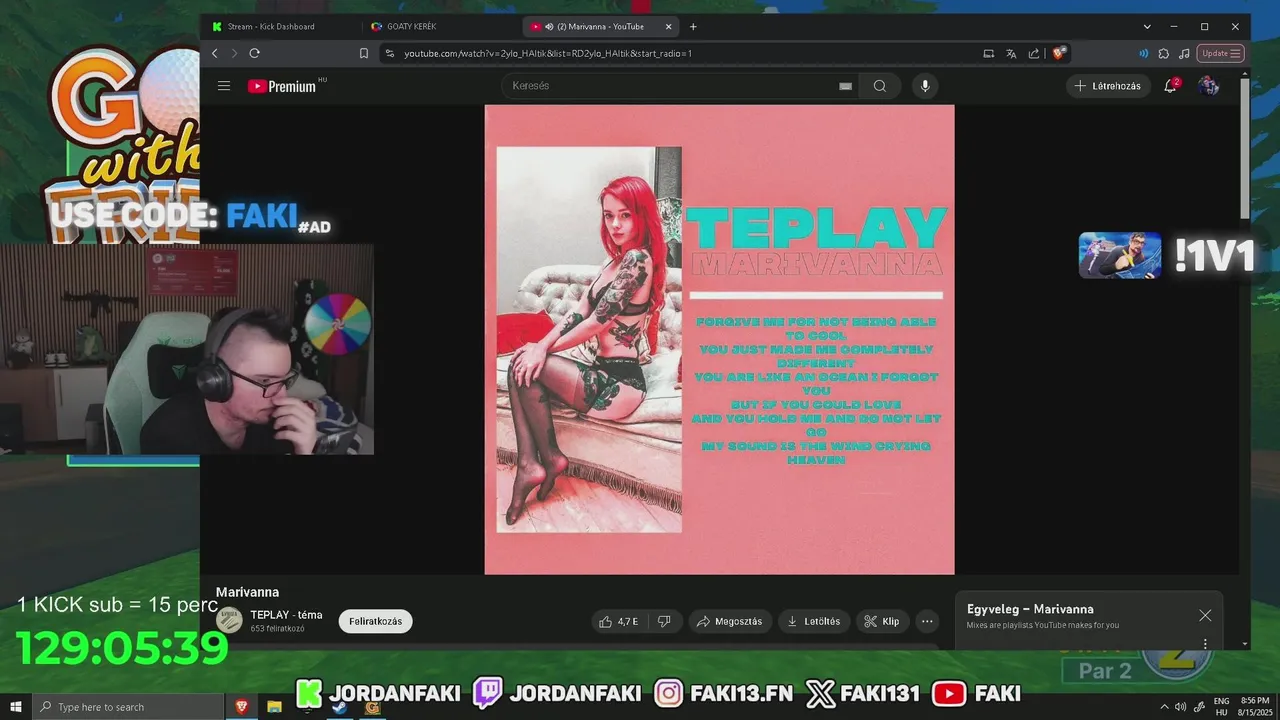The image size is (1280, 720).
Task: Open the YouTube account avatar menu
Action: point(1209,86)
